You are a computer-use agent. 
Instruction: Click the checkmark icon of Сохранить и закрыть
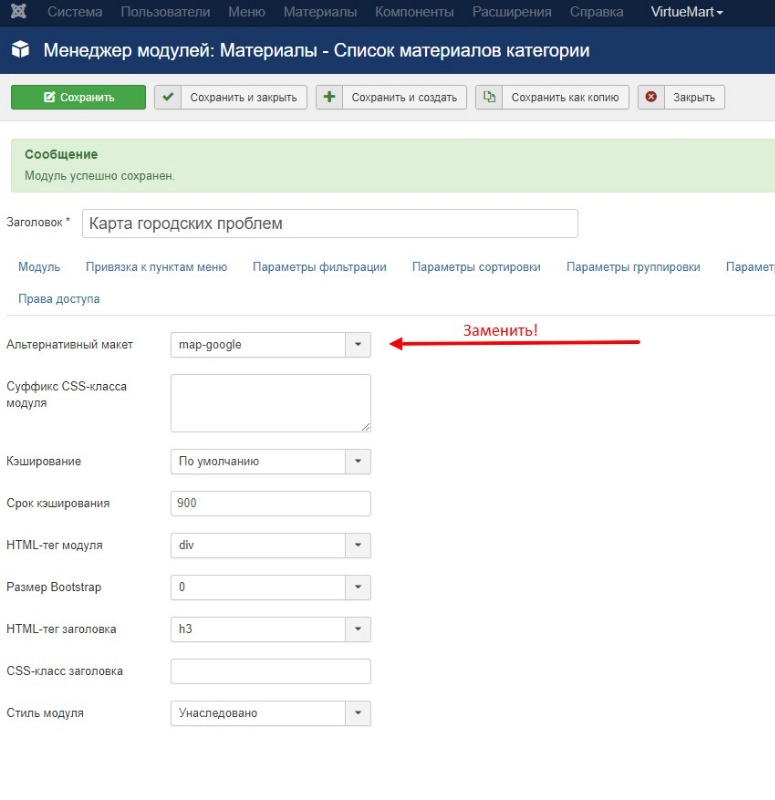(167, 97)
